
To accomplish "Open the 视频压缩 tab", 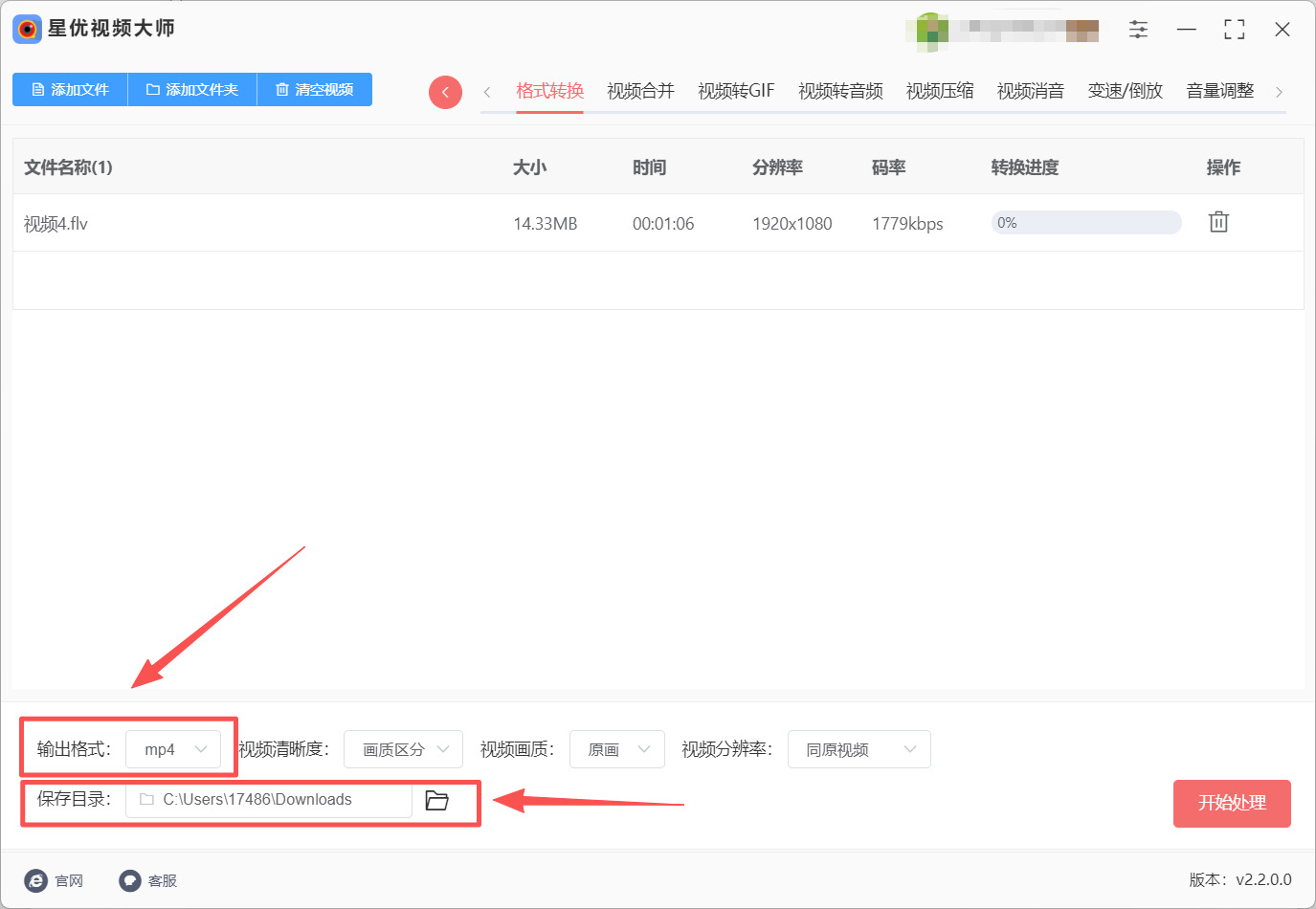I will point(940,91).
